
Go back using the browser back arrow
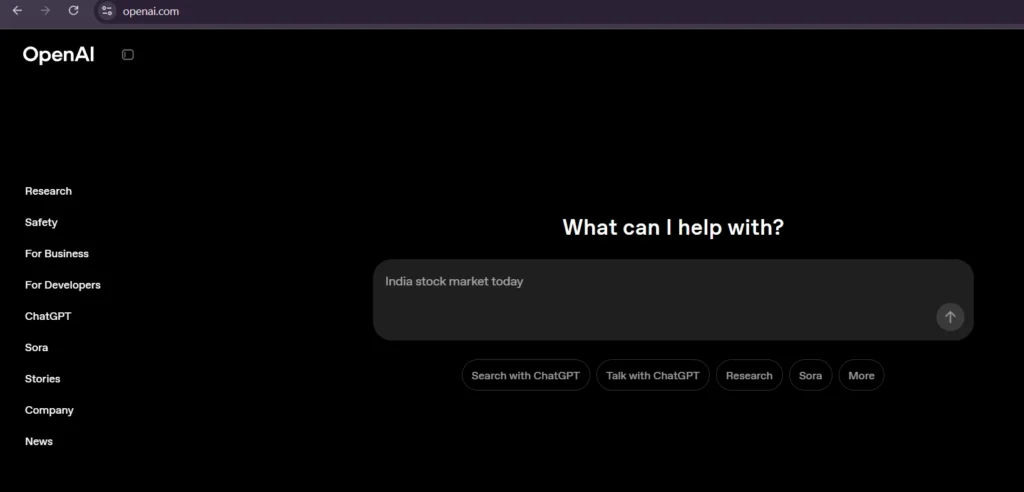coord(18,10)
